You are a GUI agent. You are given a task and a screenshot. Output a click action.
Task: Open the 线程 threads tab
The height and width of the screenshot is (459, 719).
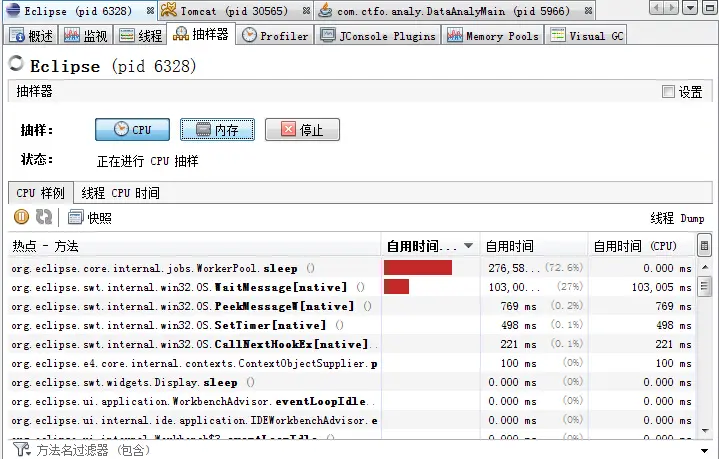(x=140, y=35)
